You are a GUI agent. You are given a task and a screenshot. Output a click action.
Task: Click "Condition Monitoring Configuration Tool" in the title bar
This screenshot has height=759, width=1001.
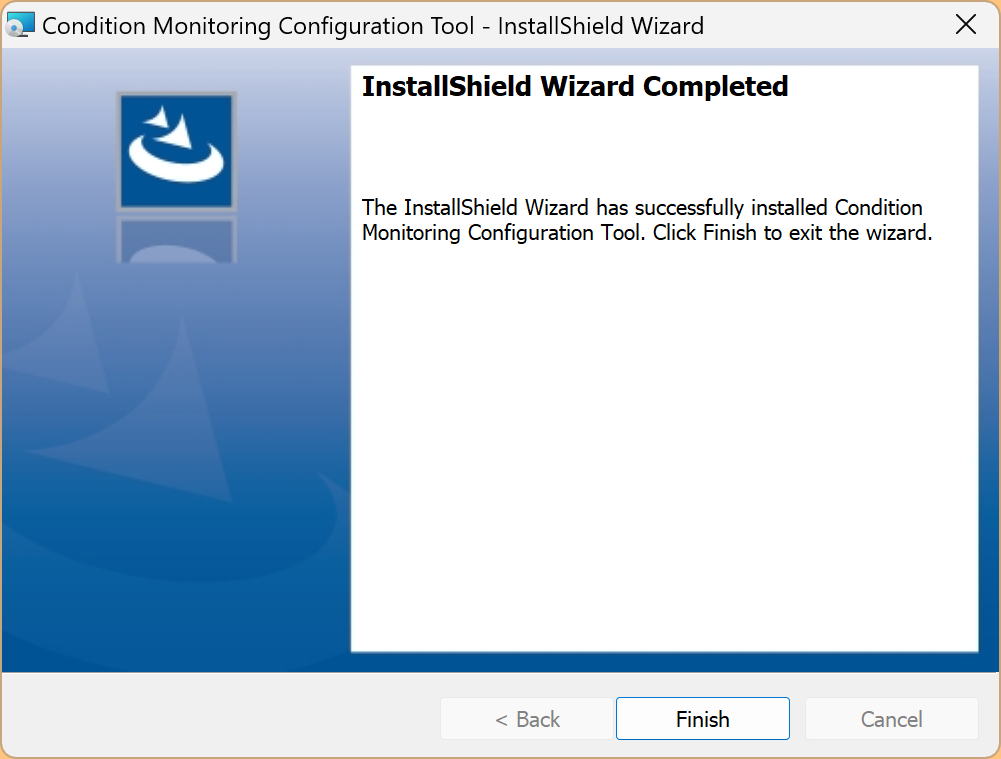click(258, 25)
